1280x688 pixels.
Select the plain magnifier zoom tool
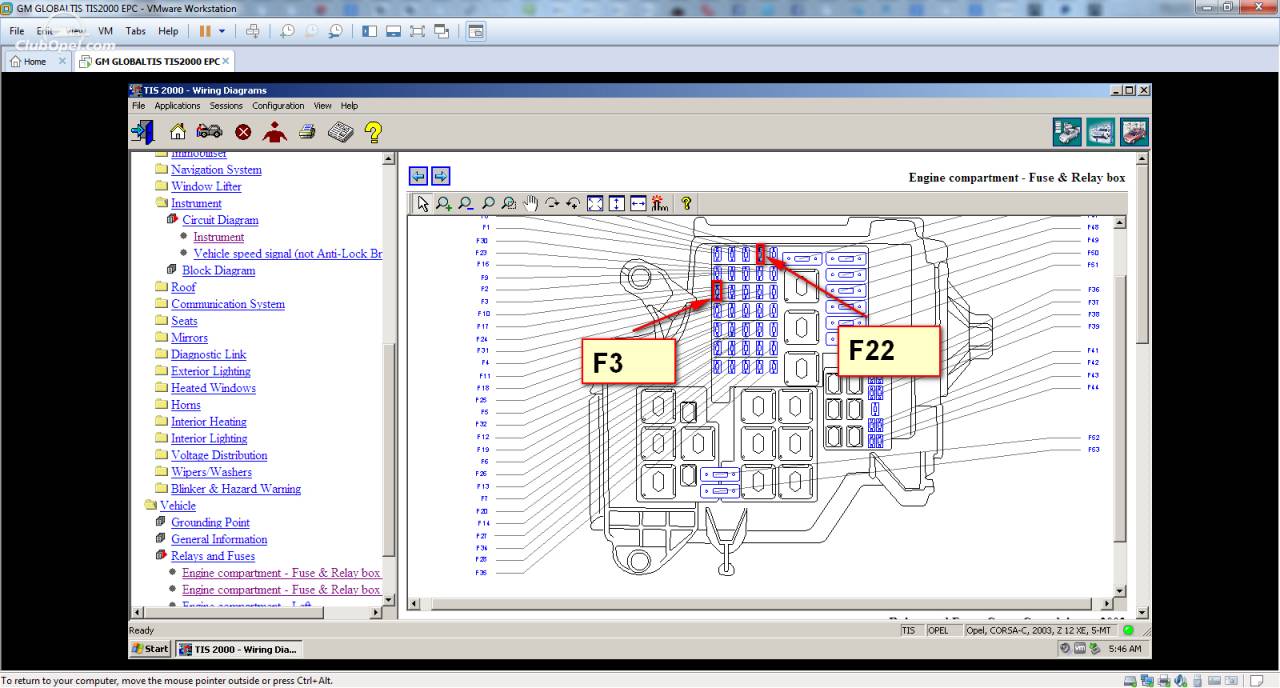click(488, 203)
